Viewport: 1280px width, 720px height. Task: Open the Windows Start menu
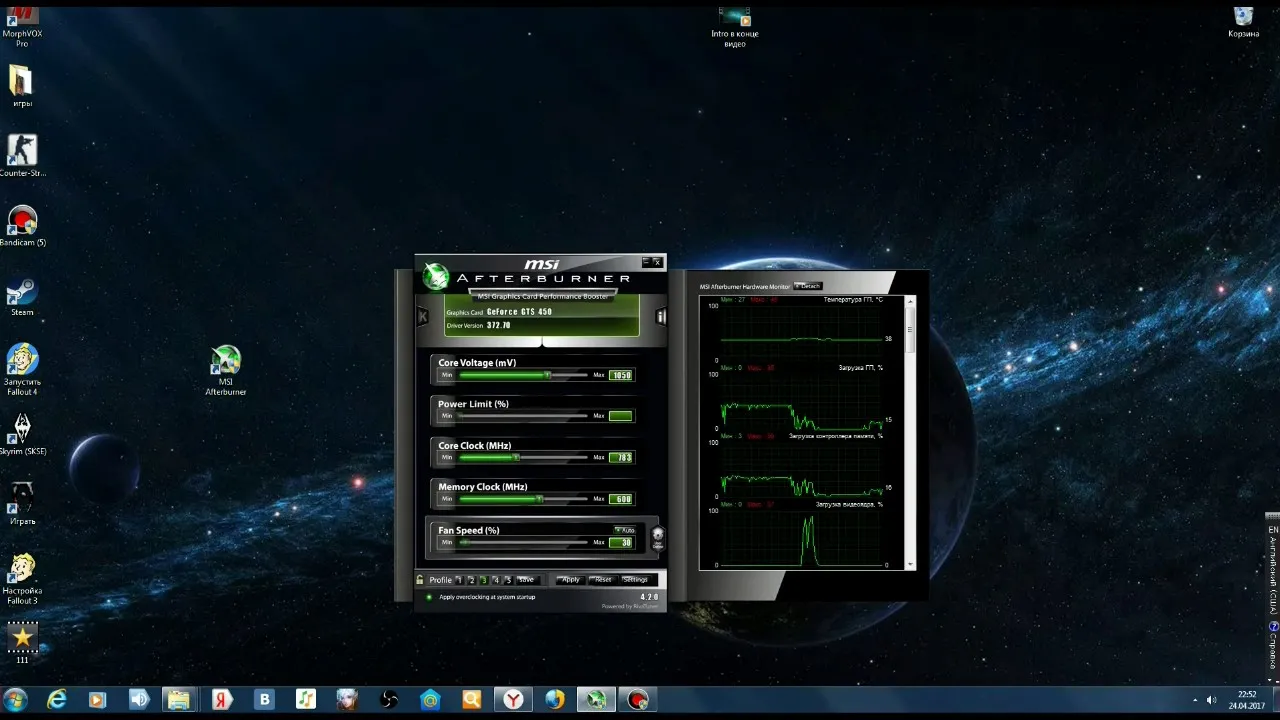coord(16,699)
